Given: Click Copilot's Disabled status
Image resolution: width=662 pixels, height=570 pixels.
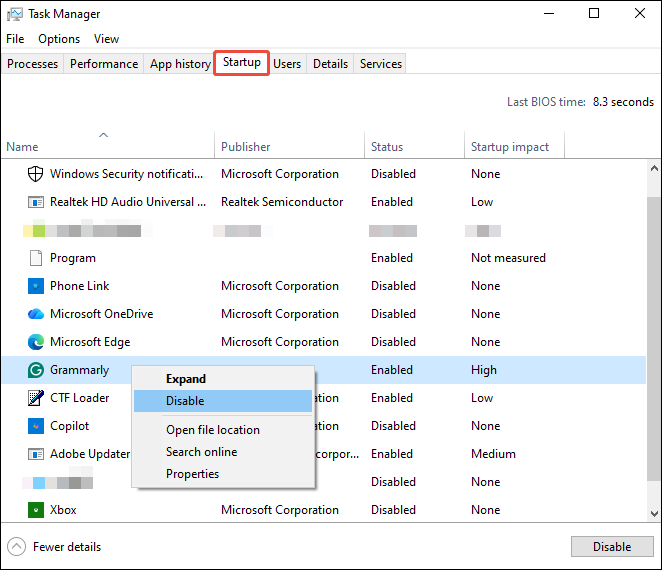Looking at the screenshot, I should (393, 426).
